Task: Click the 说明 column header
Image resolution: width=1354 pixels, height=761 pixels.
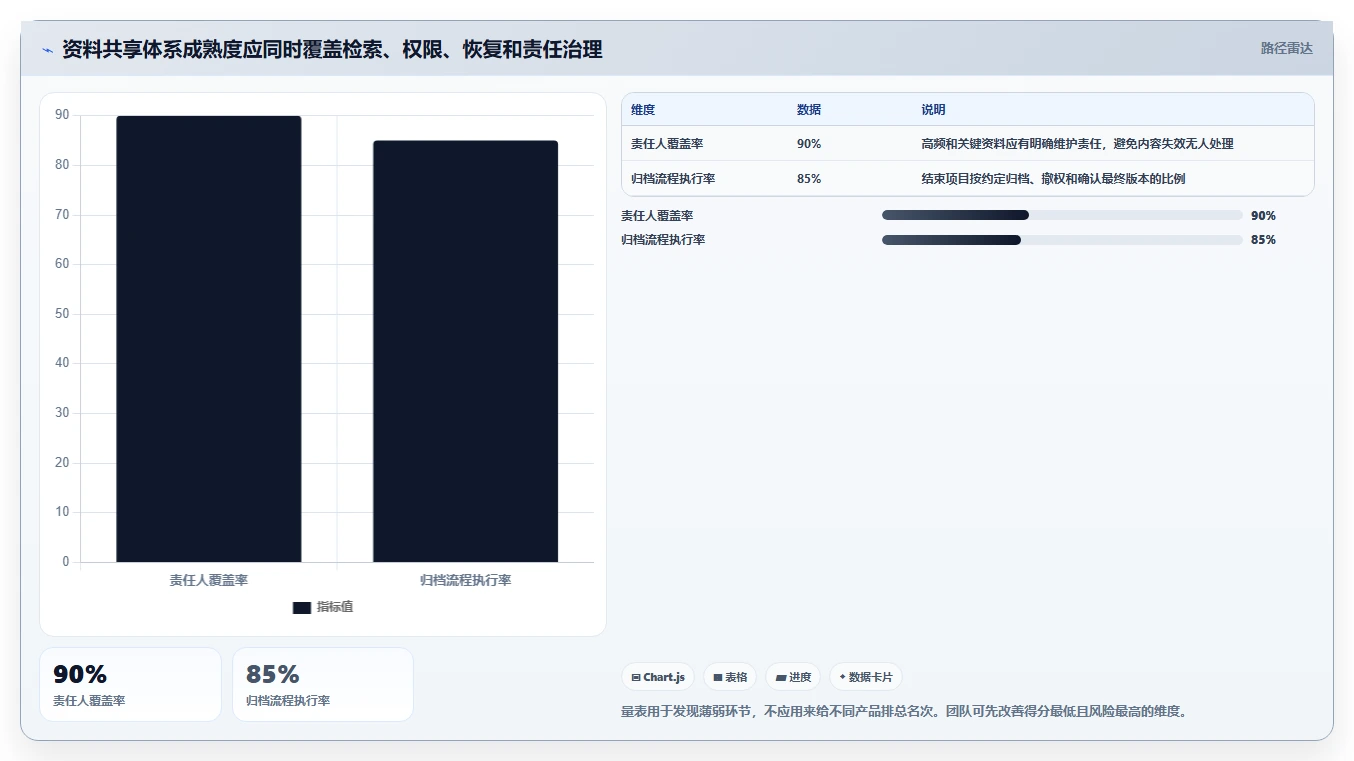Action: click(933, 110)
